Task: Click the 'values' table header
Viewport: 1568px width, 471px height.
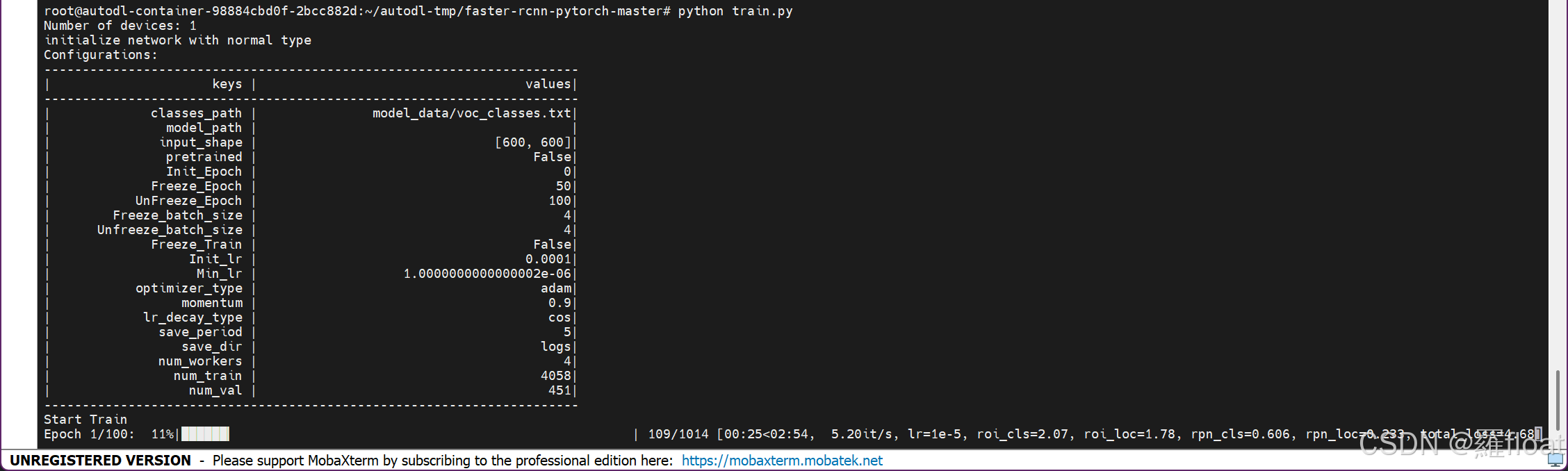Action: pyautogui.click(x=548, y=84)
